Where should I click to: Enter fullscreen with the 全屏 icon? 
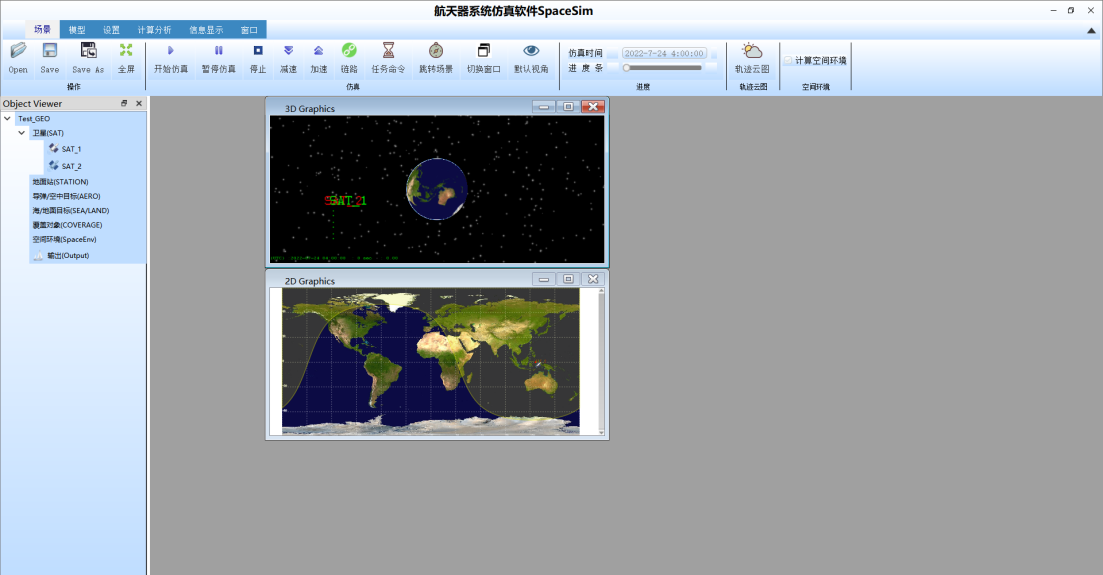pos(126,51)
